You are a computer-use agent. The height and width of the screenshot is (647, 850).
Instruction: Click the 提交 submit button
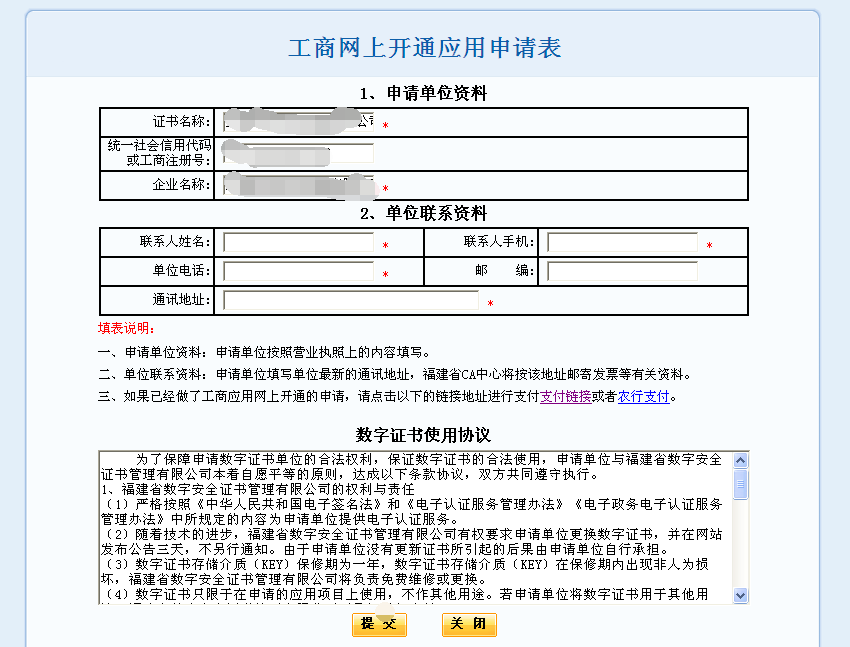point(379,624)
